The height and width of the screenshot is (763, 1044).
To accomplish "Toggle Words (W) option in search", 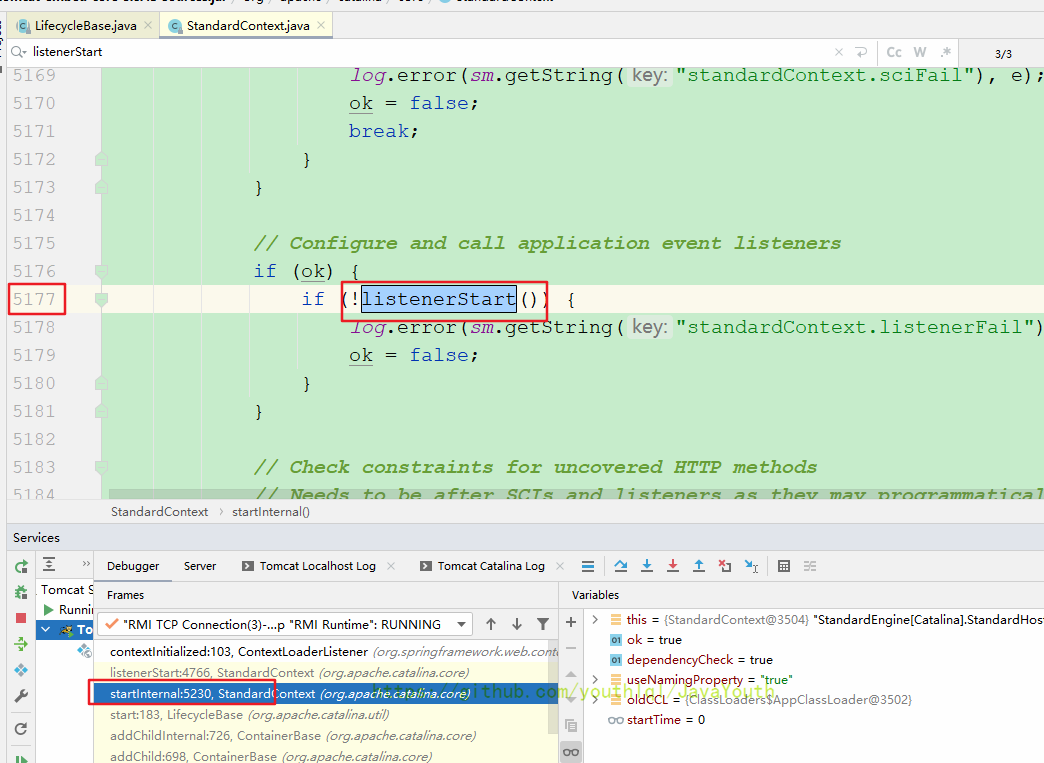I will 920,52.
